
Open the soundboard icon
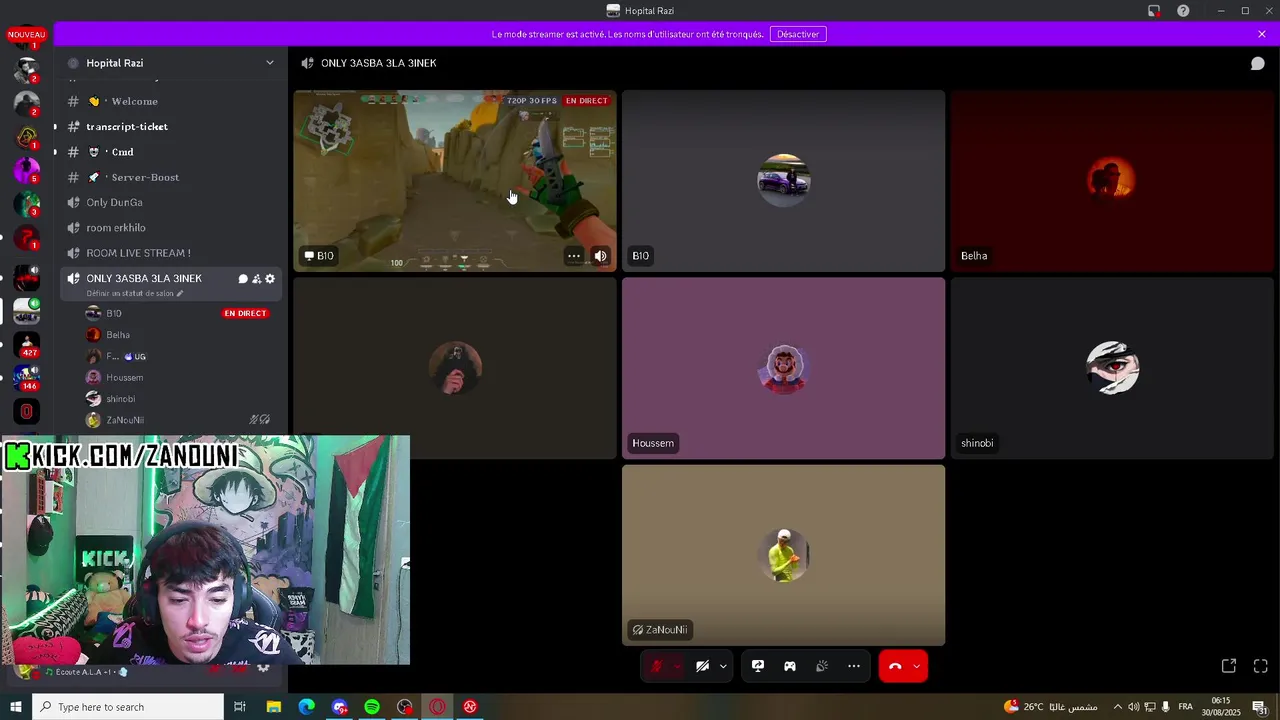(x=822, y=666)
